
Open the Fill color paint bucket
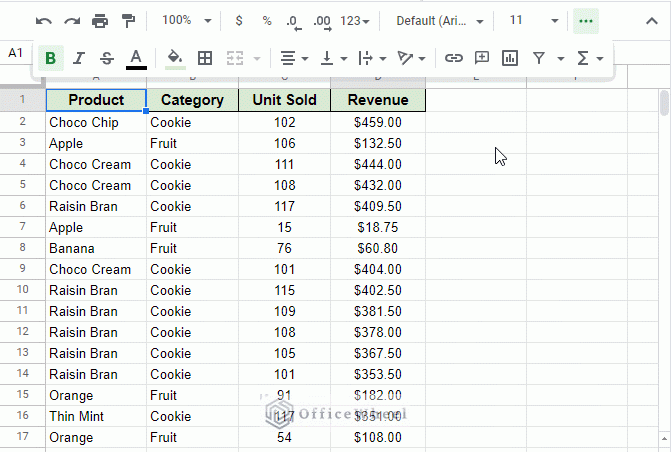175,58
